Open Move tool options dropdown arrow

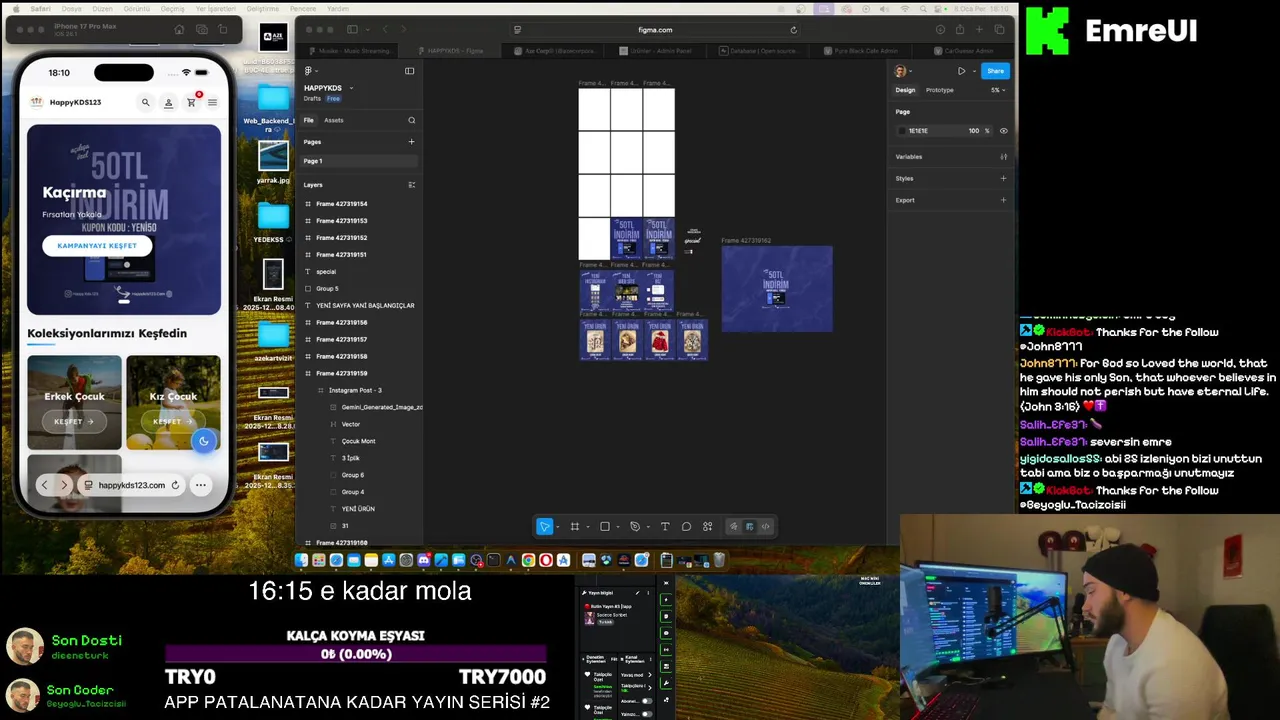tap(557, 527)
